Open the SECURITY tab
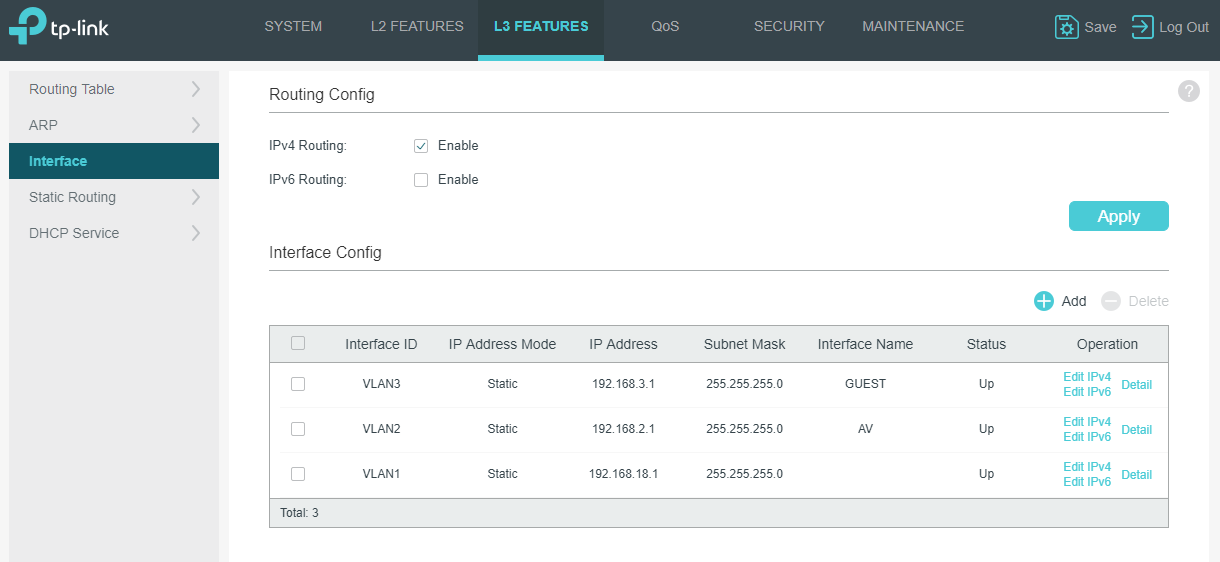This screenshot has width=1220, height=562. tap(789, 27)
